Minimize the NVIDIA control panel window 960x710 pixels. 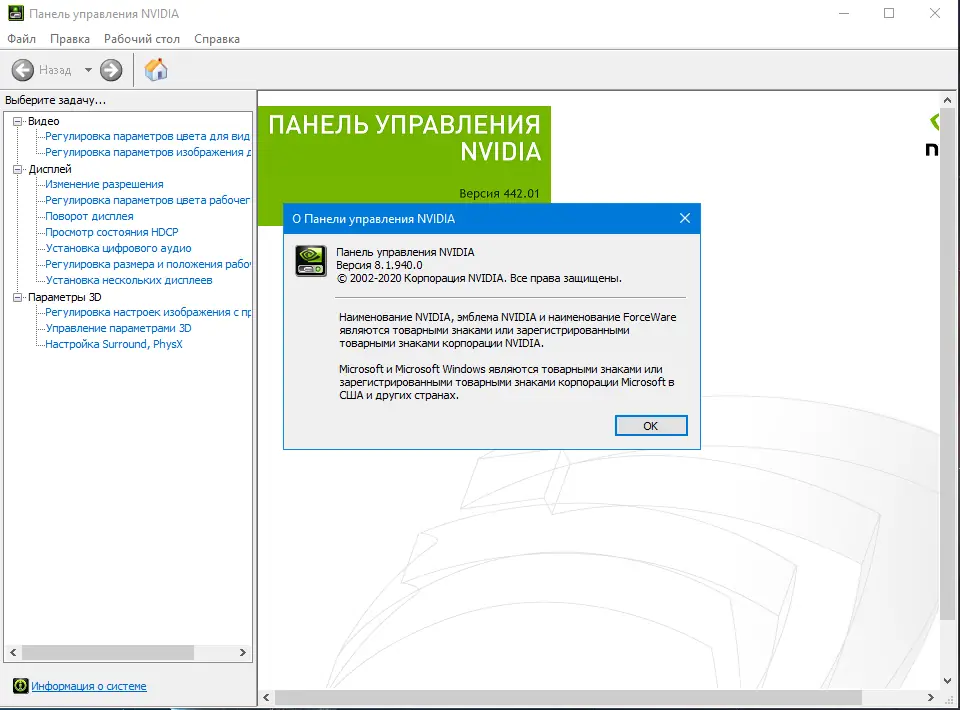(x=844, y=13)
